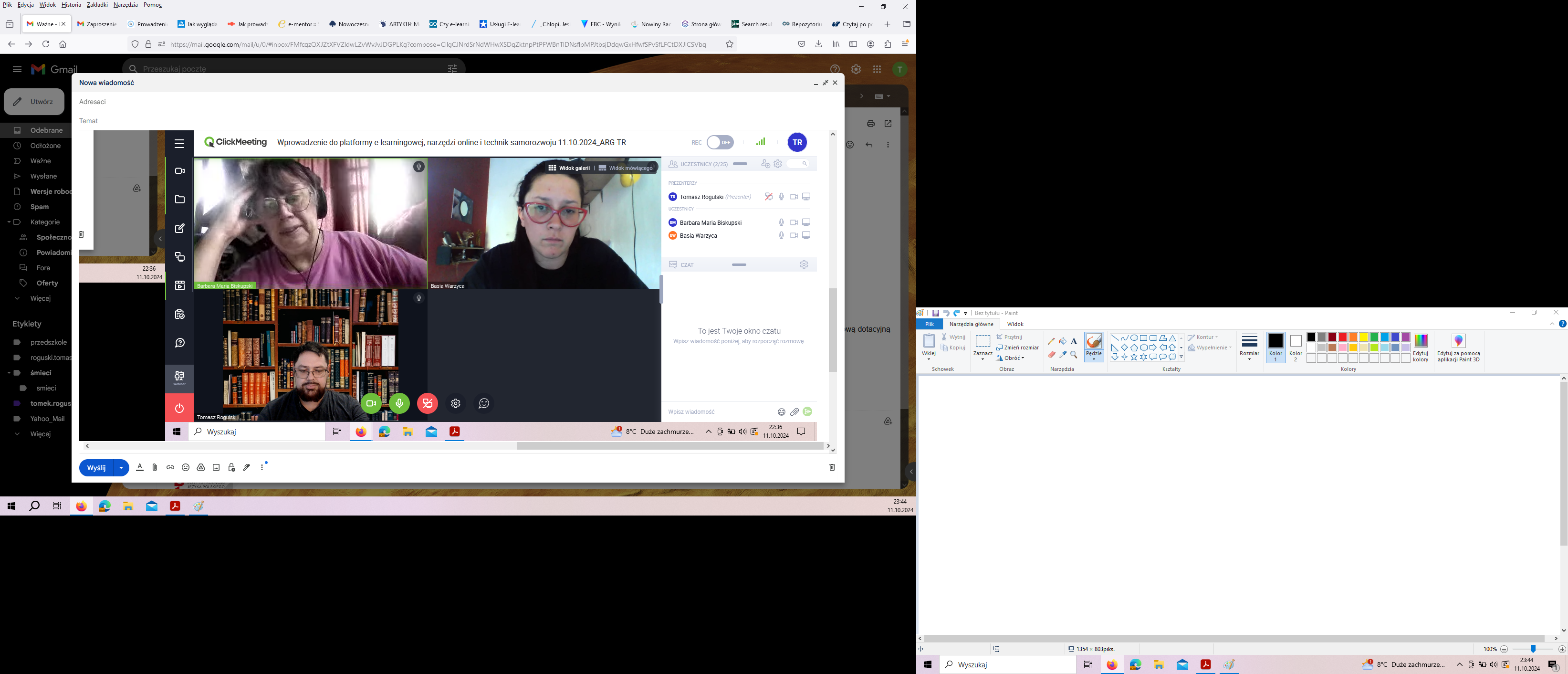Screen dimensions: 1568x674
Task: Select the Eraser tool in Paint
Action: click(x=1051, y=354)
